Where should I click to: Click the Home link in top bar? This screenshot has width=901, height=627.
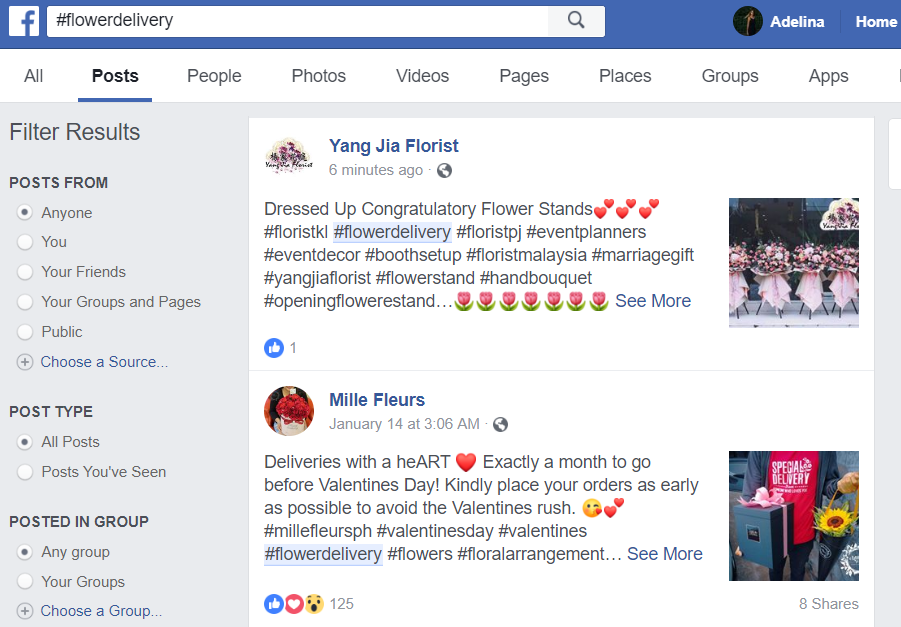coord(876,22)
